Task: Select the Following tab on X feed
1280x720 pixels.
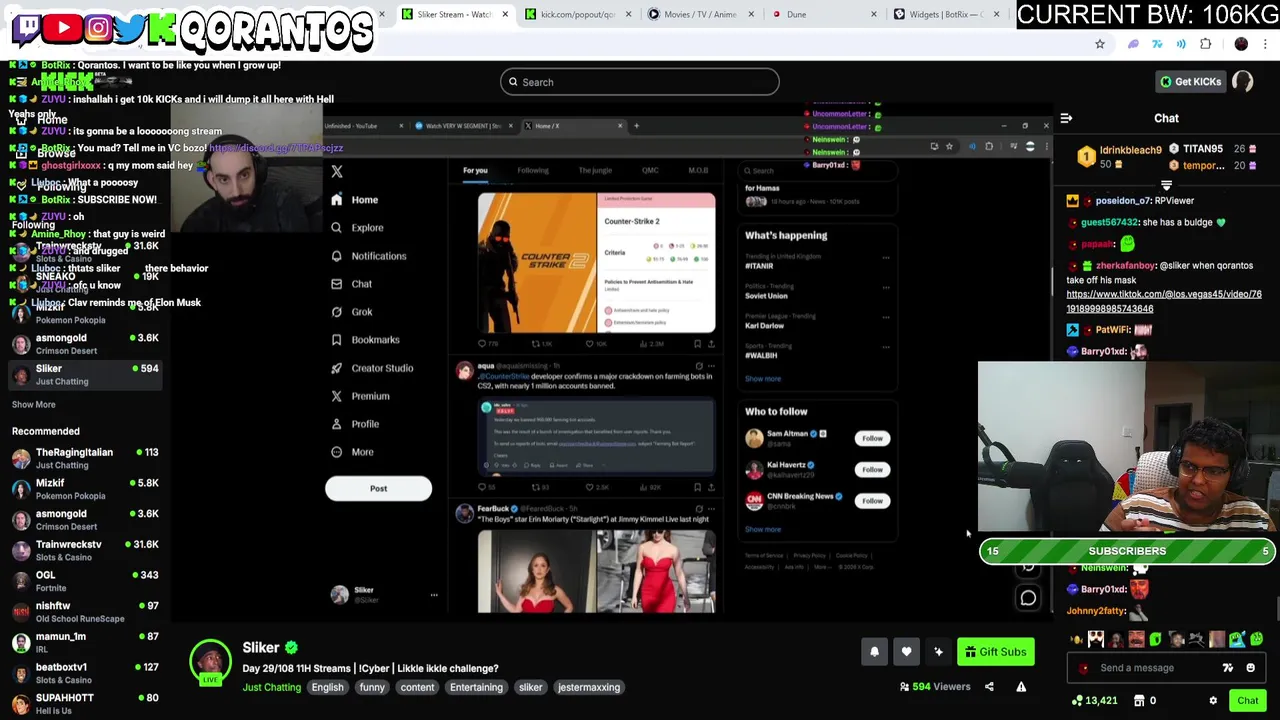Action: point(533,171)
